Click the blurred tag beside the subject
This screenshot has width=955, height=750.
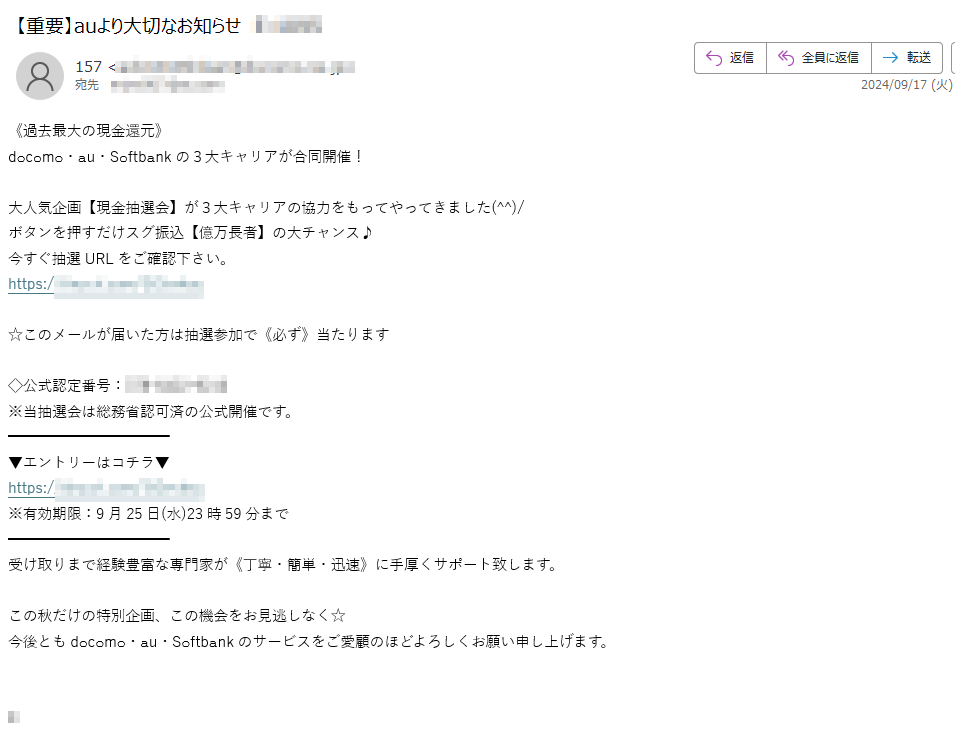point(289,26)
